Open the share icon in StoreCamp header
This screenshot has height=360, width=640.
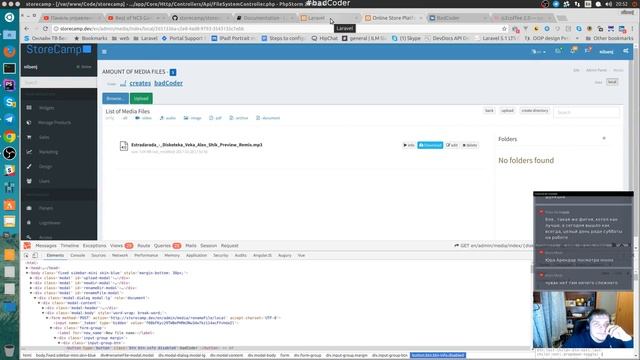coord(626,51)
